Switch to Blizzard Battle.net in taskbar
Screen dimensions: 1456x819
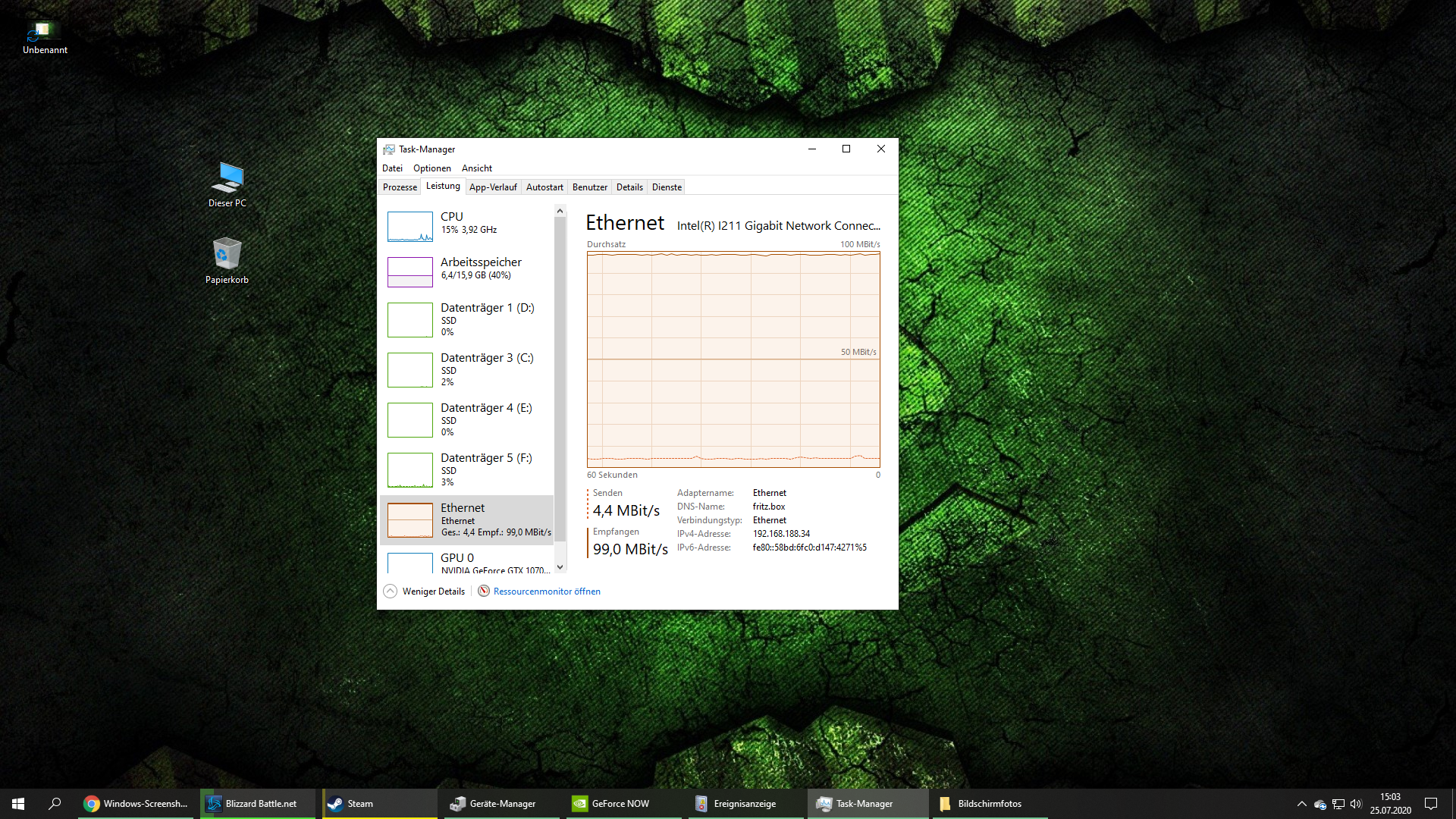[x=258, y=804]
